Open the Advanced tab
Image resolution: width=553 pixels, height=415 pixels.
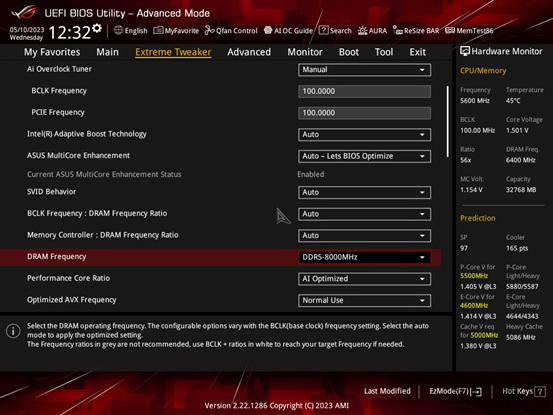click(249, 52)
